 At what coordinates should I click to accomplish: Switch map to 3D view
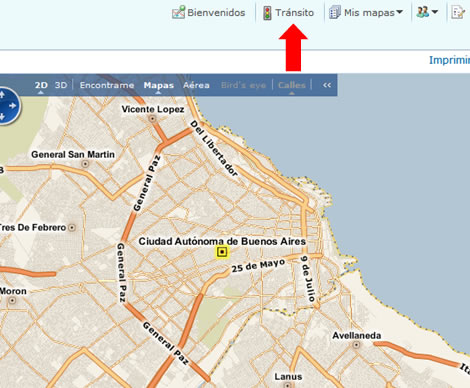61,85
